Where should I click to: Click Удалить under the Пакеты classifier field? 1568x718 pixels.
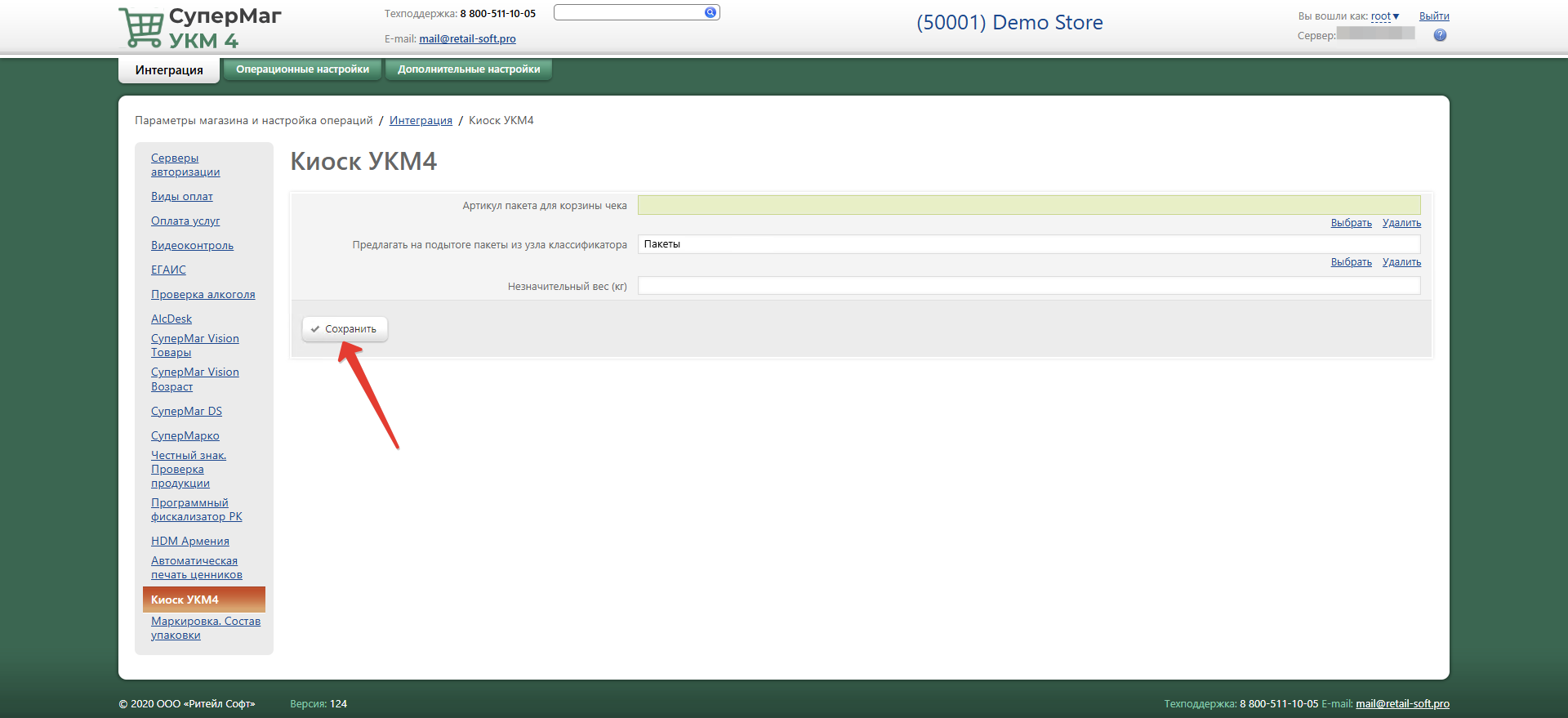coord(1401,262)
